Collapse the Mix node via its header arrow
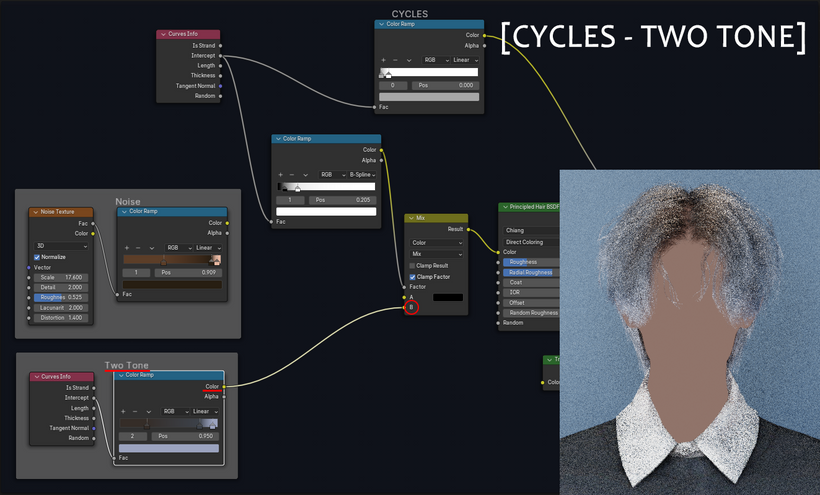This screenshot has width=820, height=495. click(x=411, y=218)
